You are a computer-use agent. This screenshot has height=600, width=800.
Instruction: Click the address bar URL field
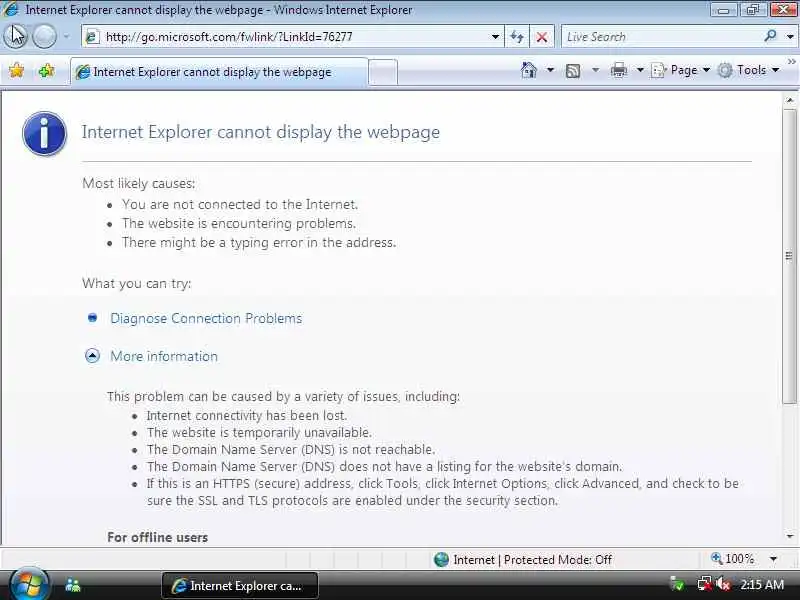(x=294, y=37)
